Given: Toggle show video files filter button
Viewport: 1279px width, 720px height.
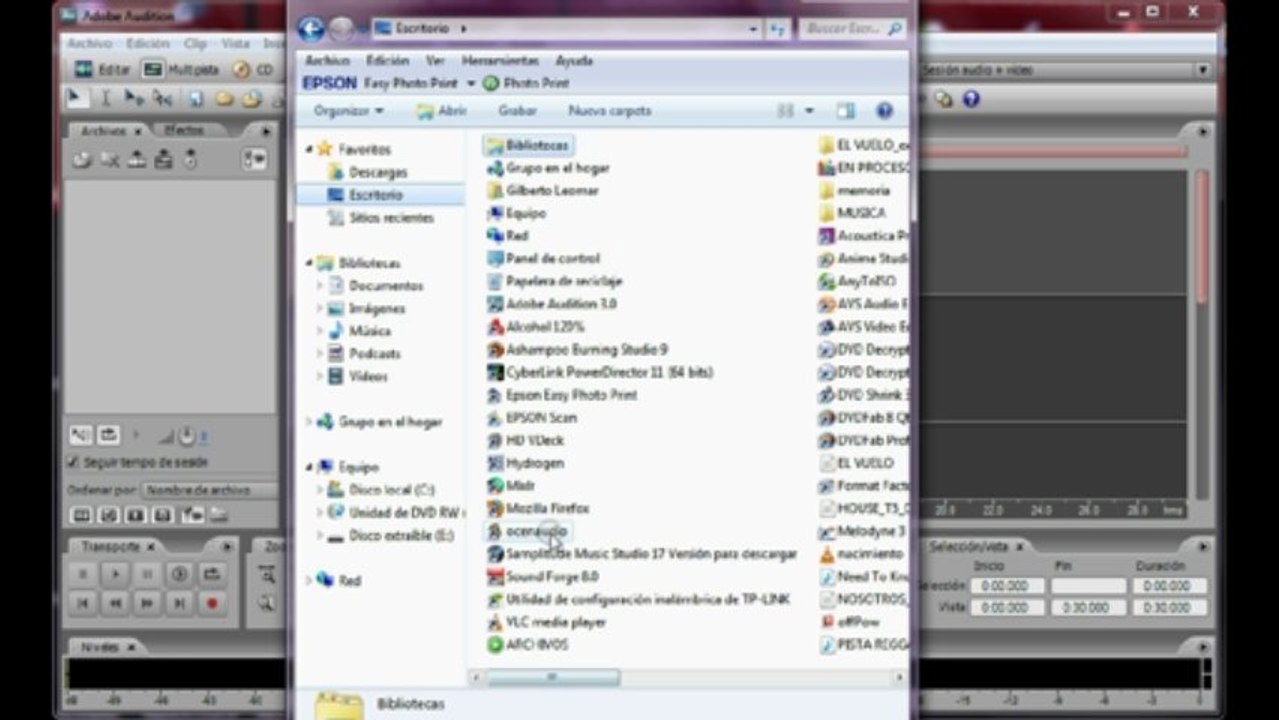Looking at the screenshot, I should (x=135, y=515).
